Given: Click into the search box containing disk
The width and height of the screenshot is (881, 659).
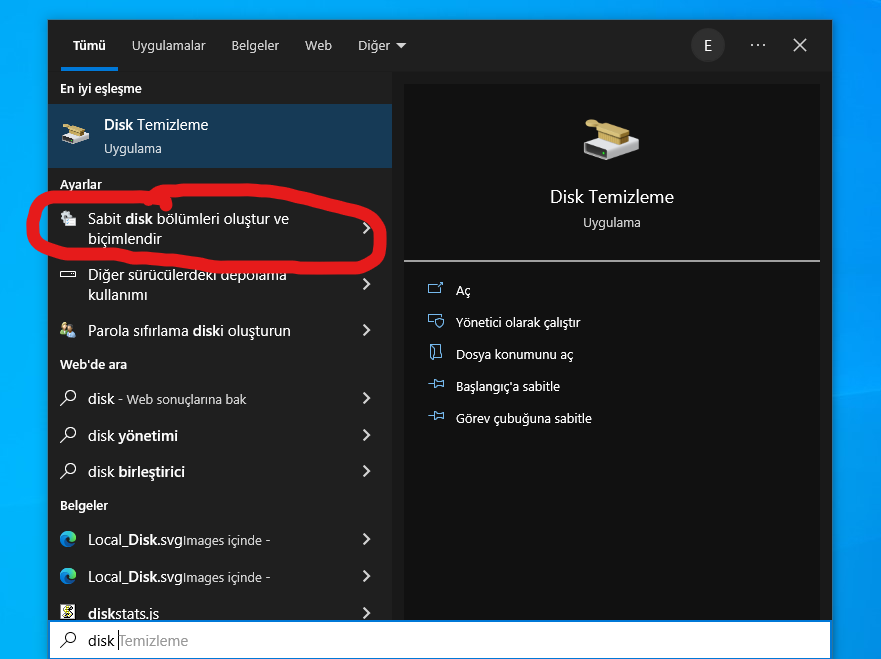Looking at the screenshot, I should tap(440, 640).
